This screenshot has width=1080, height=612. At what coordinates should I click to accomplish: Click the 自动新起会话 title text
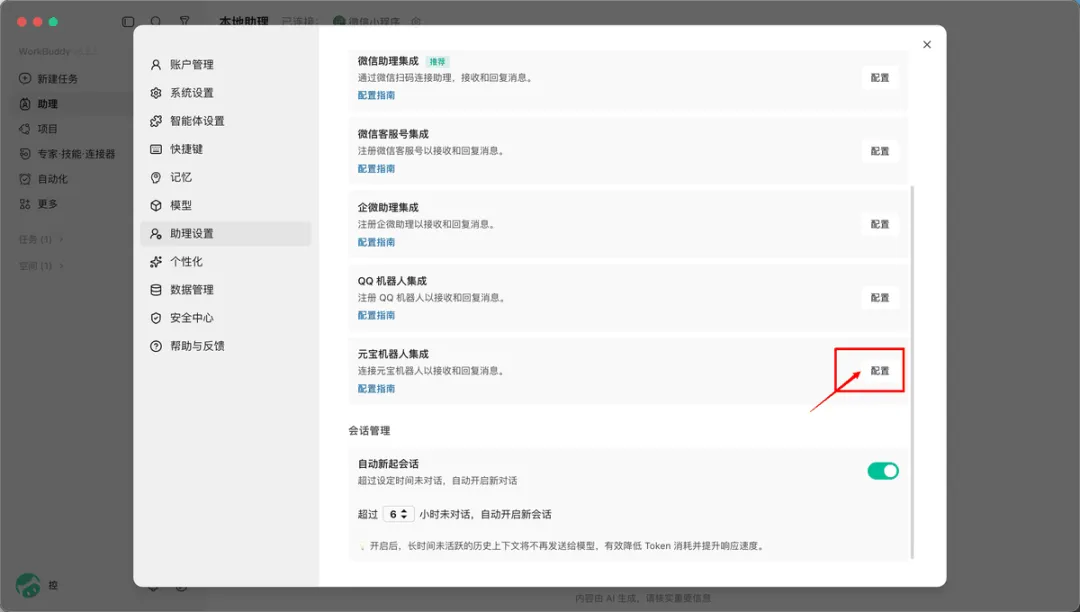388,464
